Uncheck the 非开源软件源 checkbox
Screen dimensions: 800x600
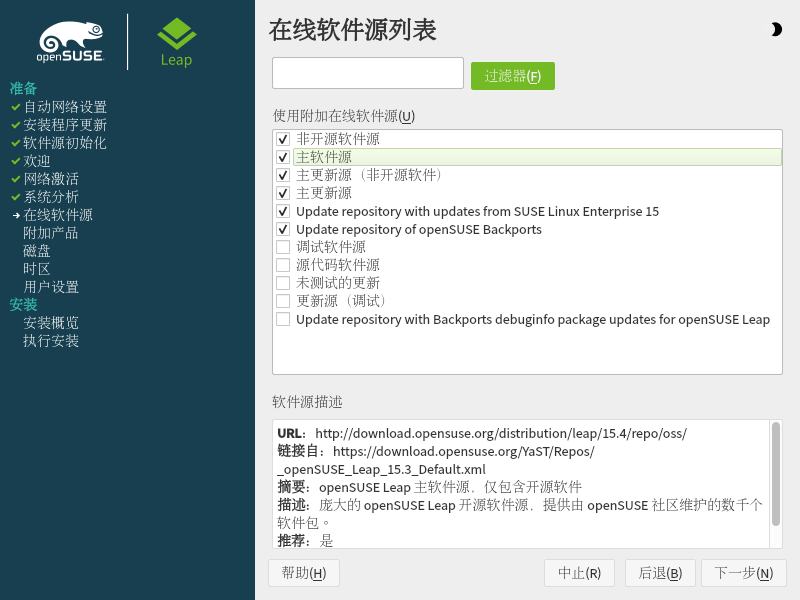point(283,140)
